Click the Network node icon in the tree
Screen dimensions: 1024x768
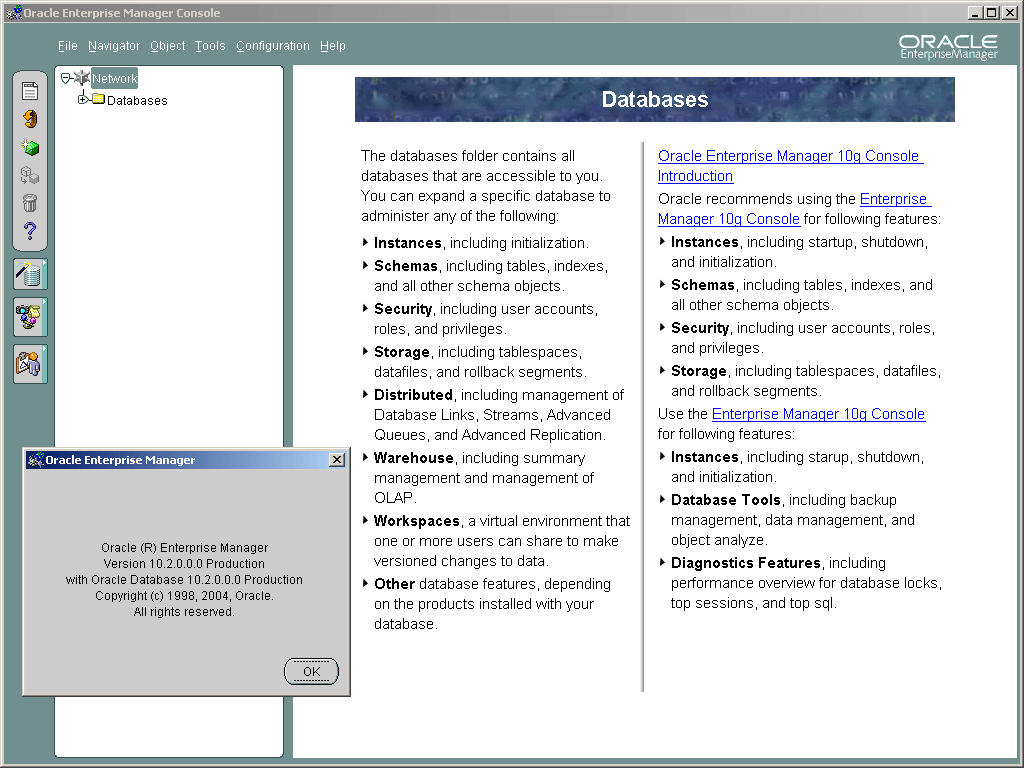[x=82, y=78]
